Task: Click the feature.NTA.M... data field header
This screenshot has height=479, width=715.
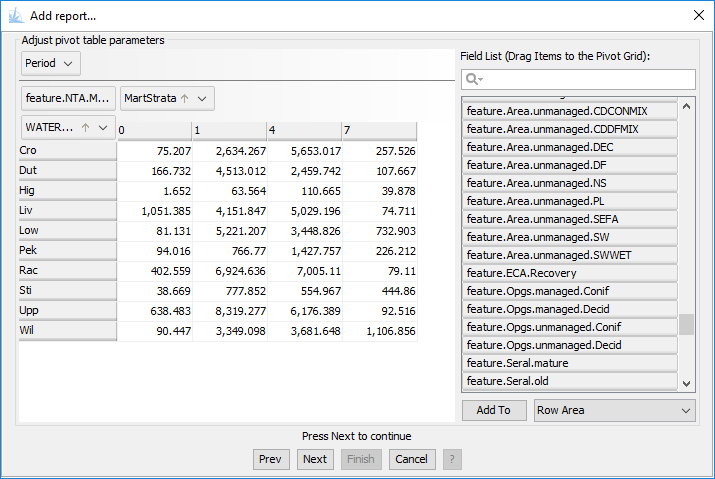Action: 68,98
